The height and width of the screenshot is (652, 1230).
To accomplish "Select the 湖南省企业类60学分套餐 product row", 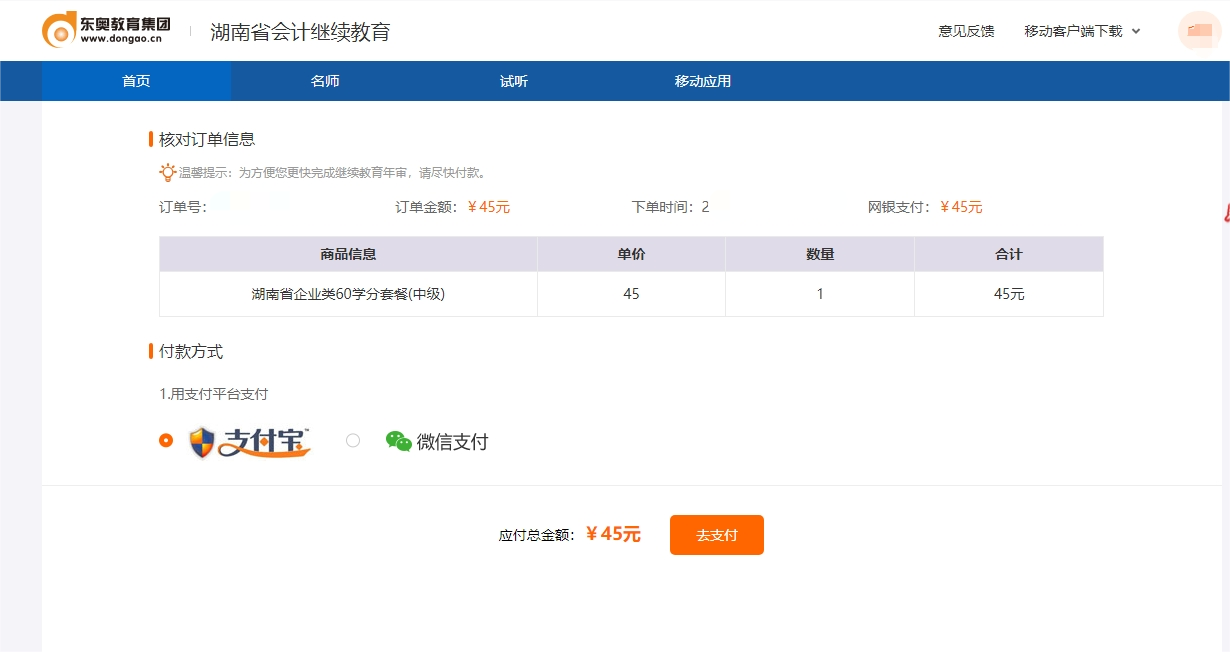I will pyautogui.click(x=347, y=294).
